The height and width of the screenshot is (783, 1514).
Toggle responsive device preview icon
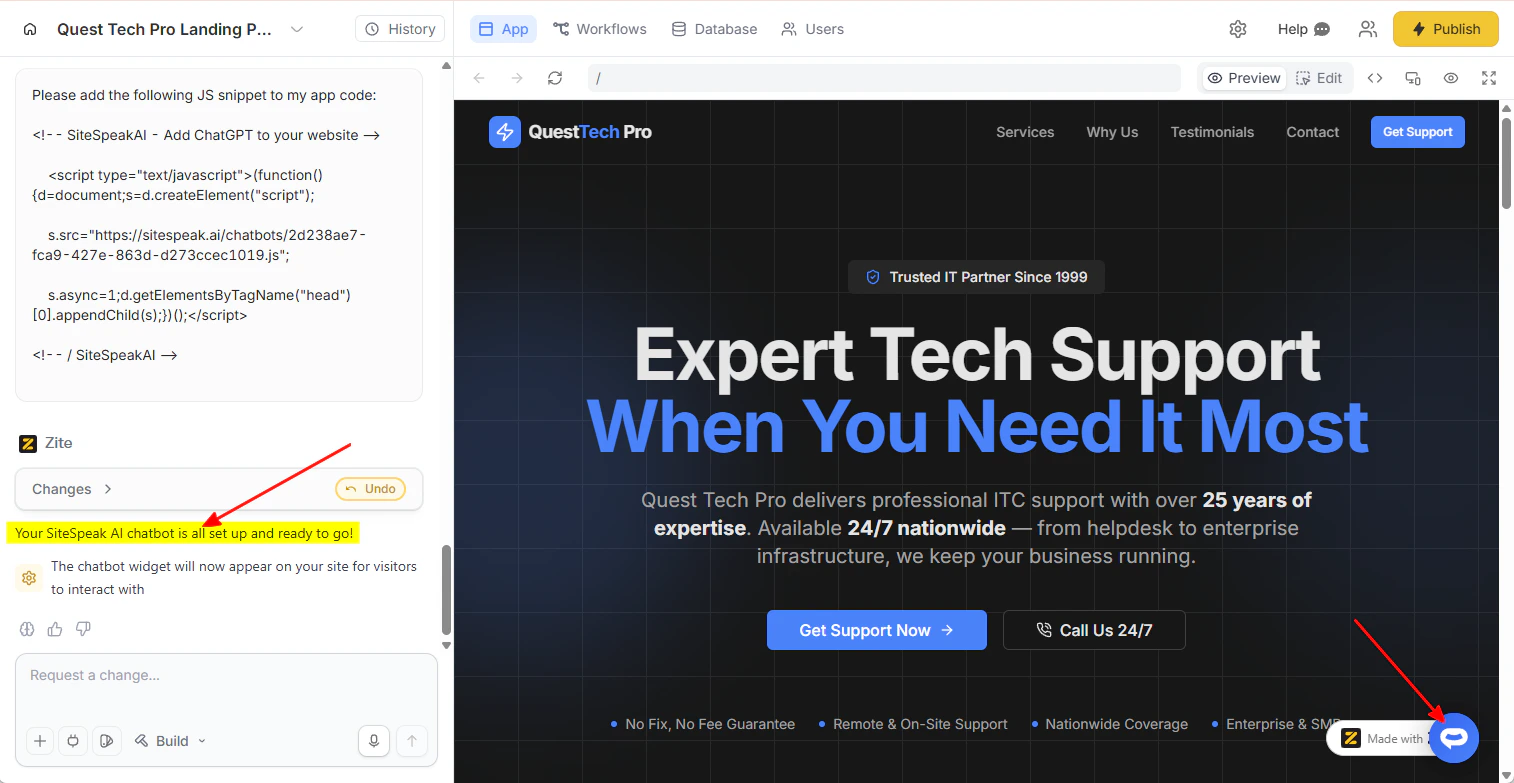coord(1413,78)
